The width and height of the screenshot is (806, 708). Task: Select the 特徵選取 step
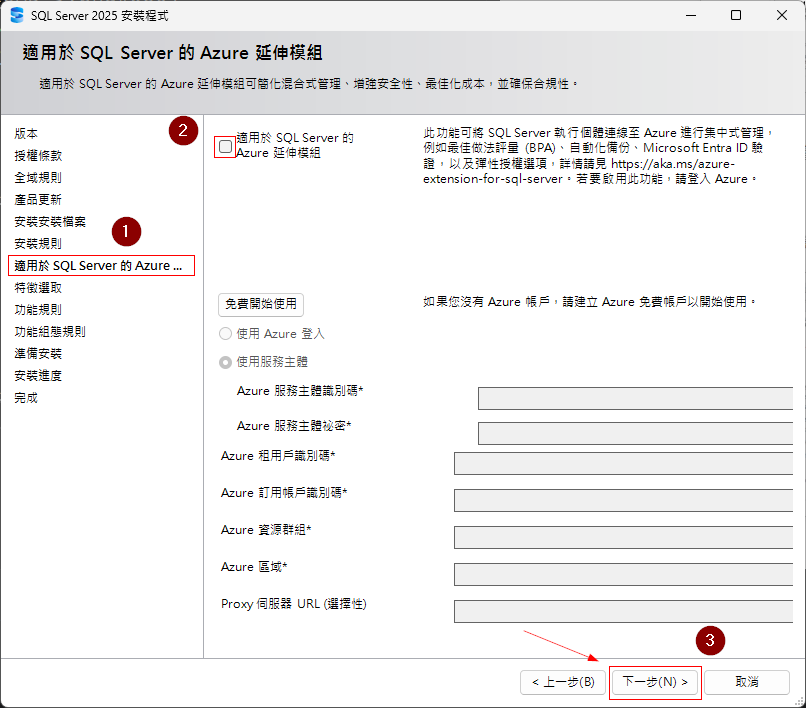click(x=38, y=288)
